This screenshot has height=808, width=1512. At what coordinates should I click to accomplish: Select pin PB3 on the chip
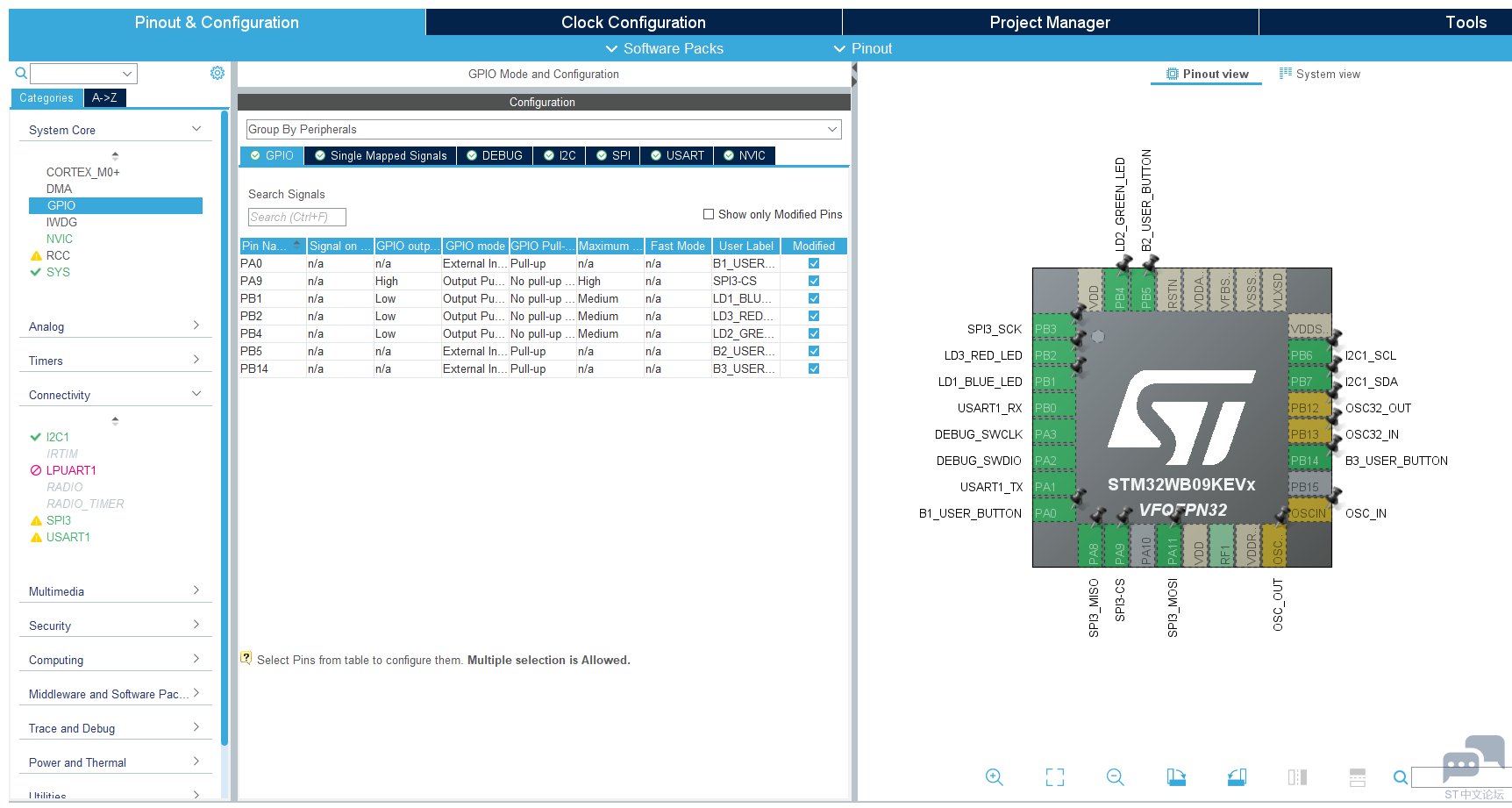1055,329
